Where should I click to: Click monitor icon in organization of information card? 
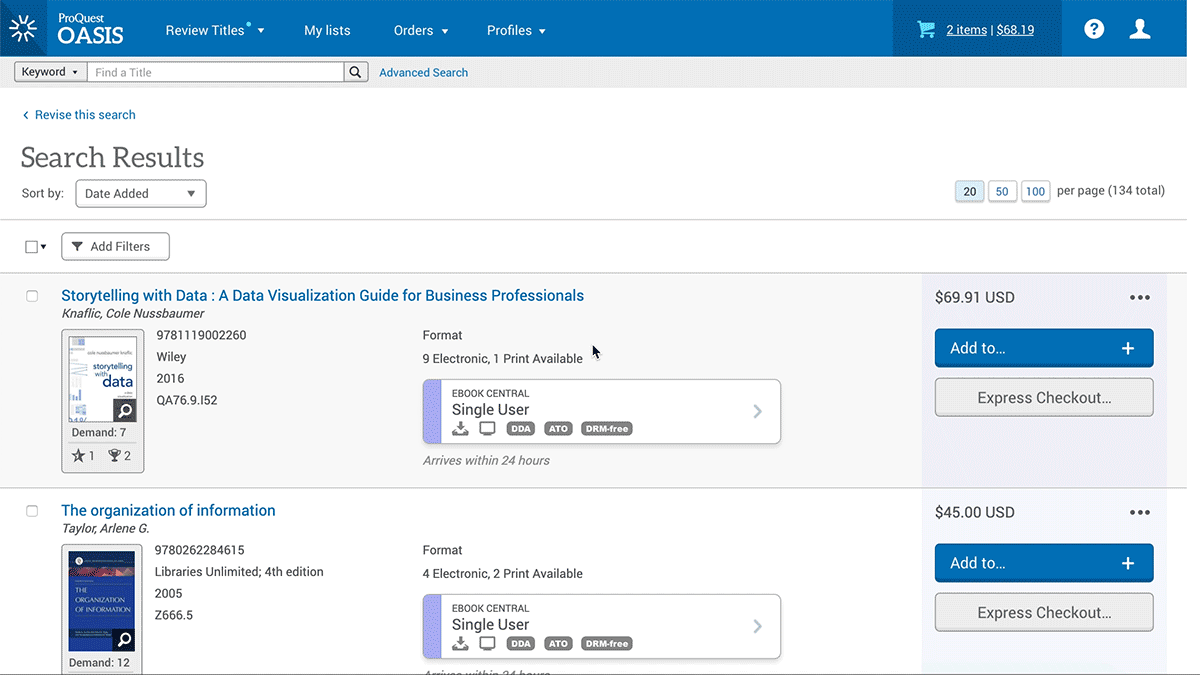pos(487,644)
